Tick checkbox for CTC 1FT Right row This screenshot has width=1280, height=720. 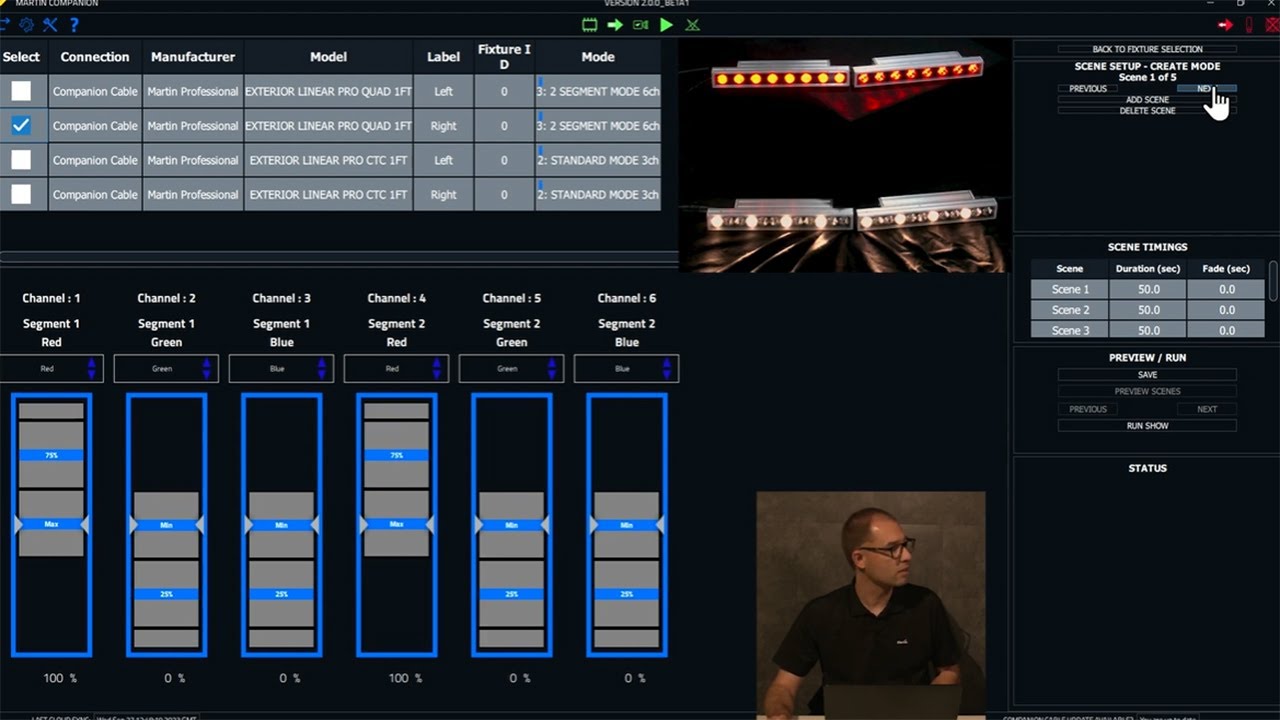[x=21, y=194]
